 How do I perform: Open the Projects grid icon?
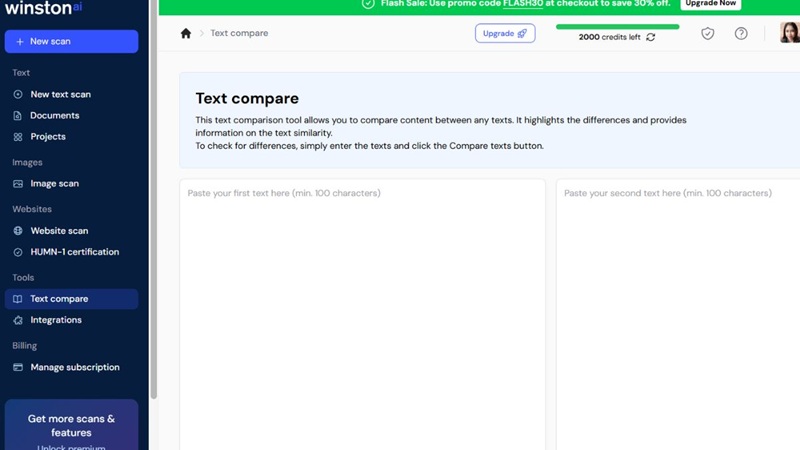18,137
